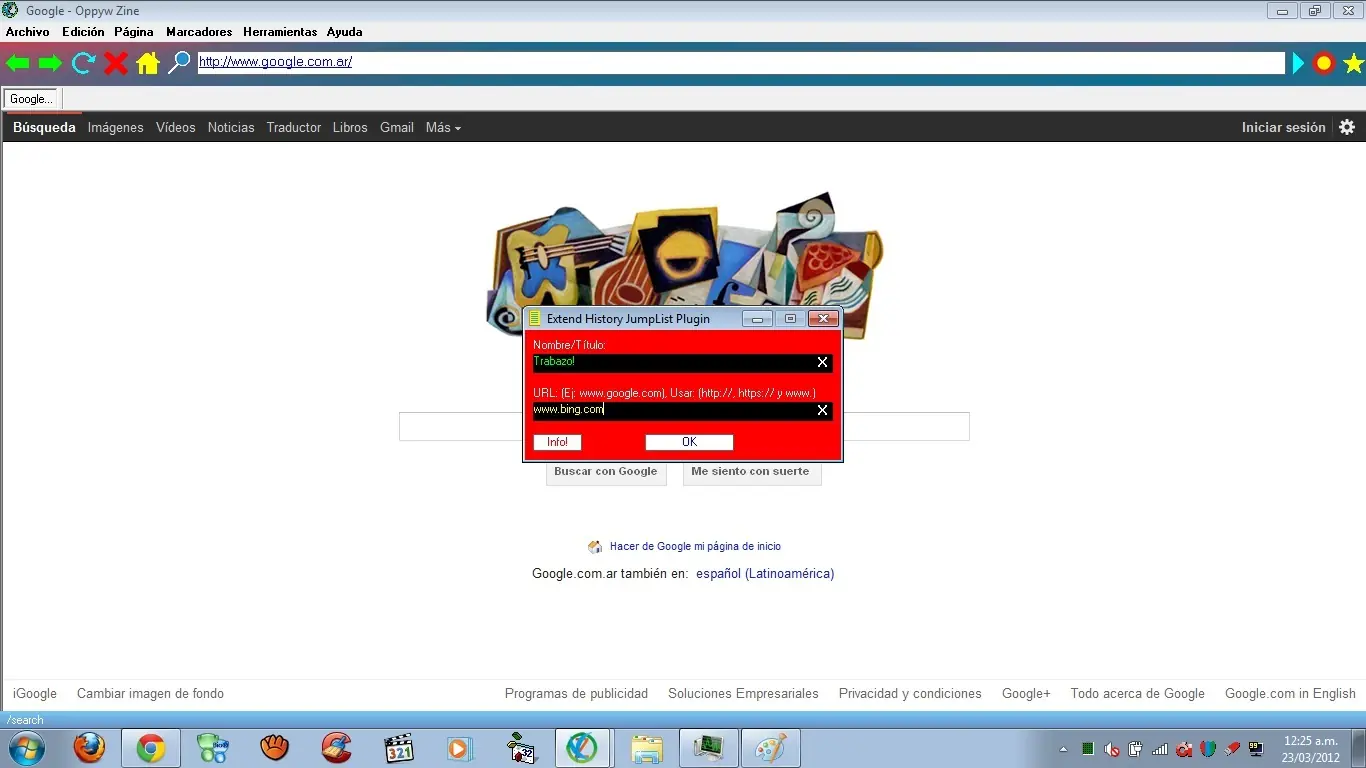Screen dimensions: 1366x768
Task: Switch to español (Latinoamérica)
Action: pyautogui.click(x=765, y=574)
